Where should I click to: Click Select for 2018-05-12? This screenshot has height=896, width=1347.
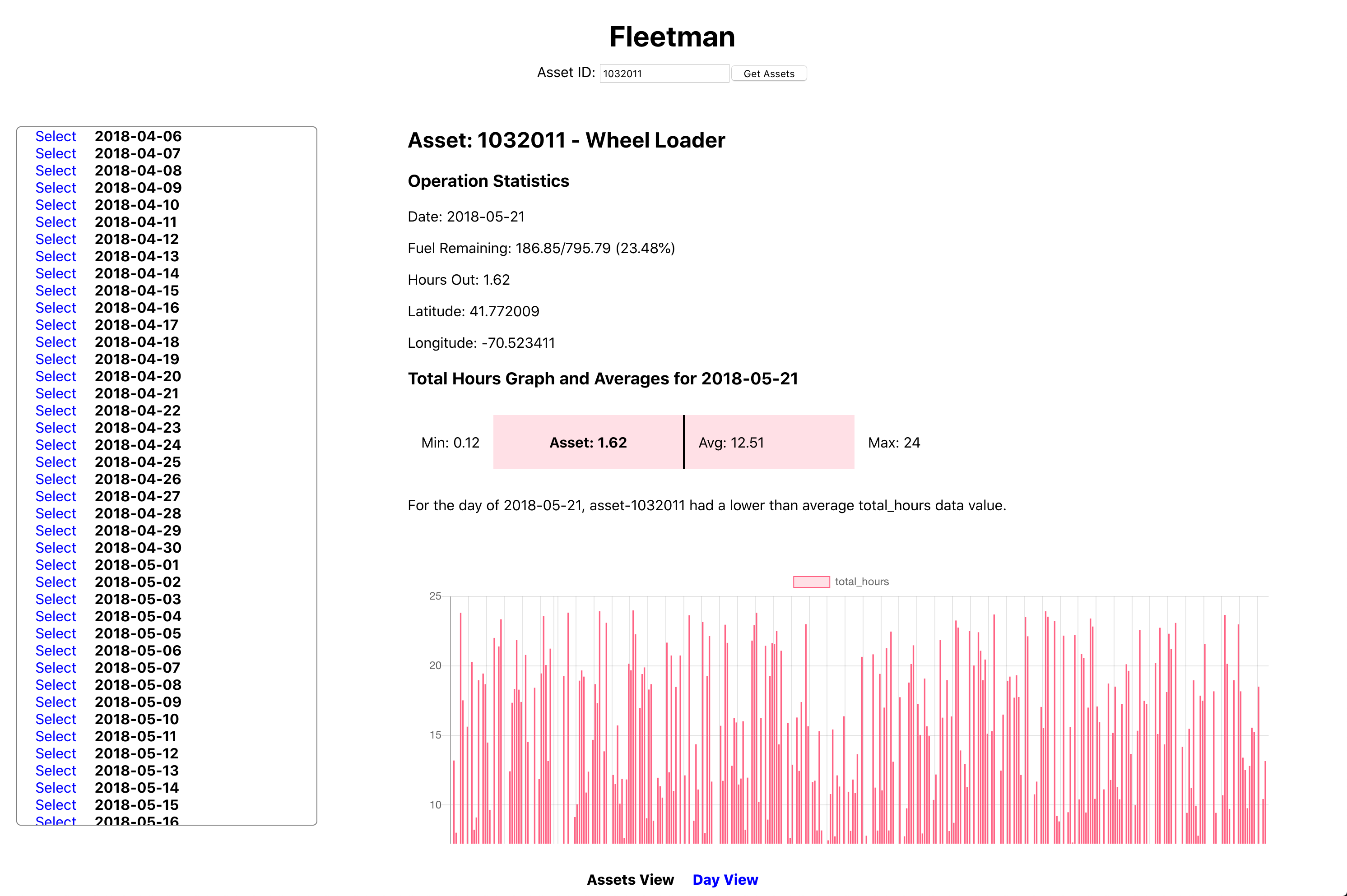[56, 753]
